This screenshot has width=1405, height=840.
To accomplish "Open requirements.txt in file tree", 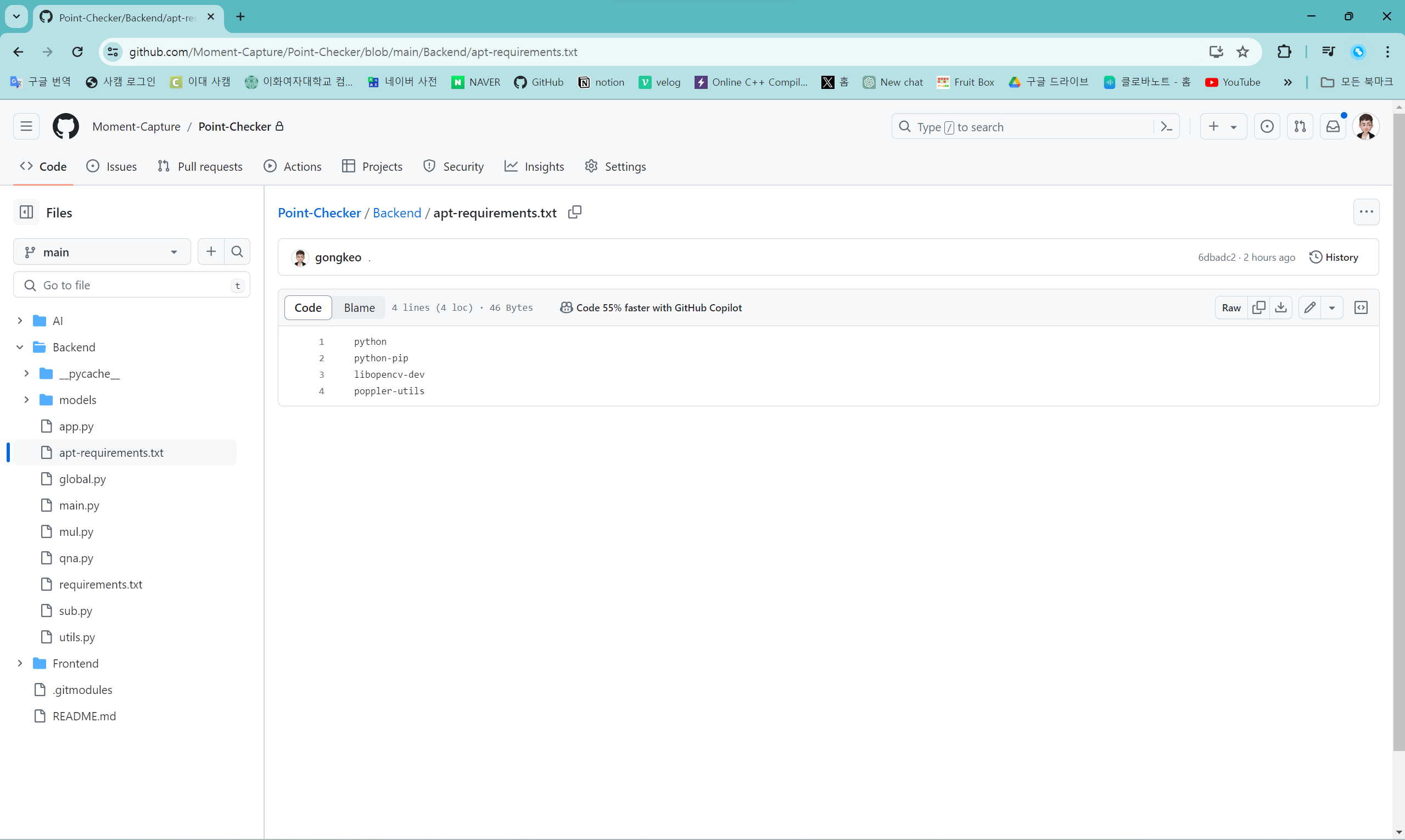I will tap(101, 584).
